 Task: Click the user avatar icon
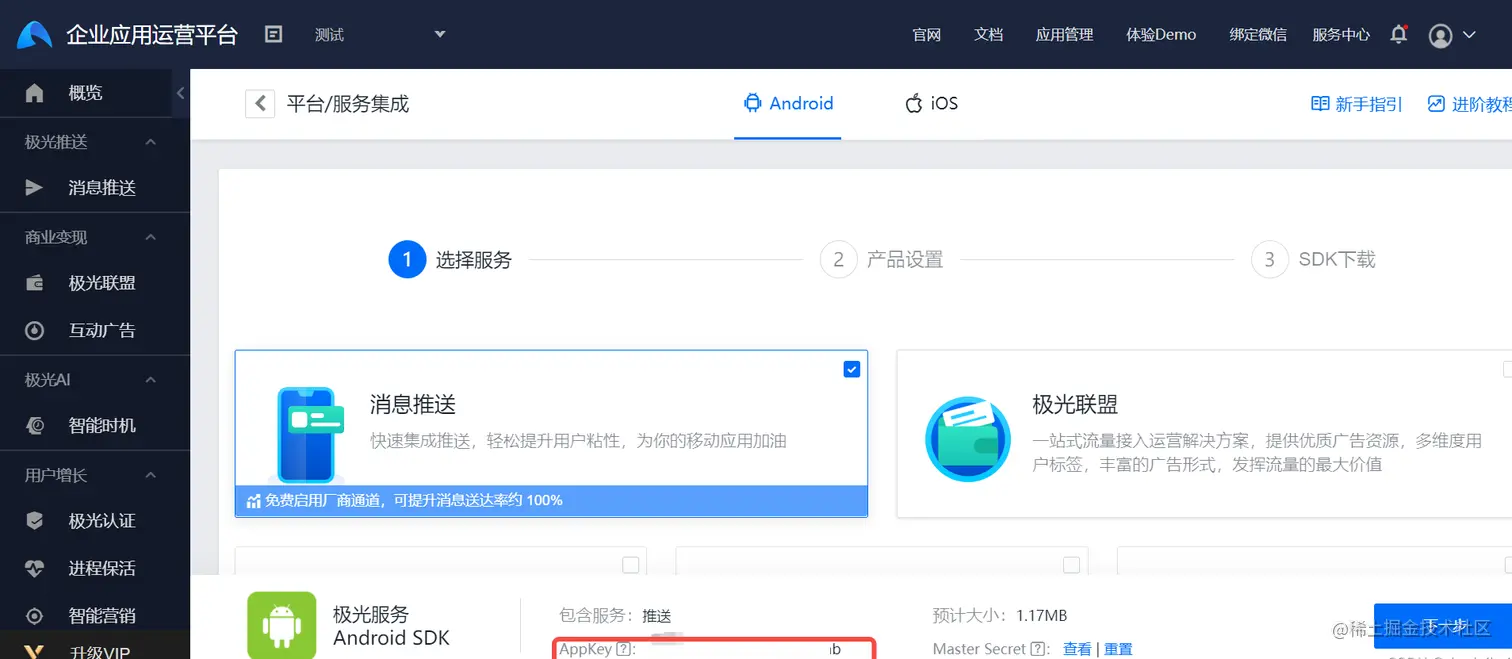[1441, 36]
